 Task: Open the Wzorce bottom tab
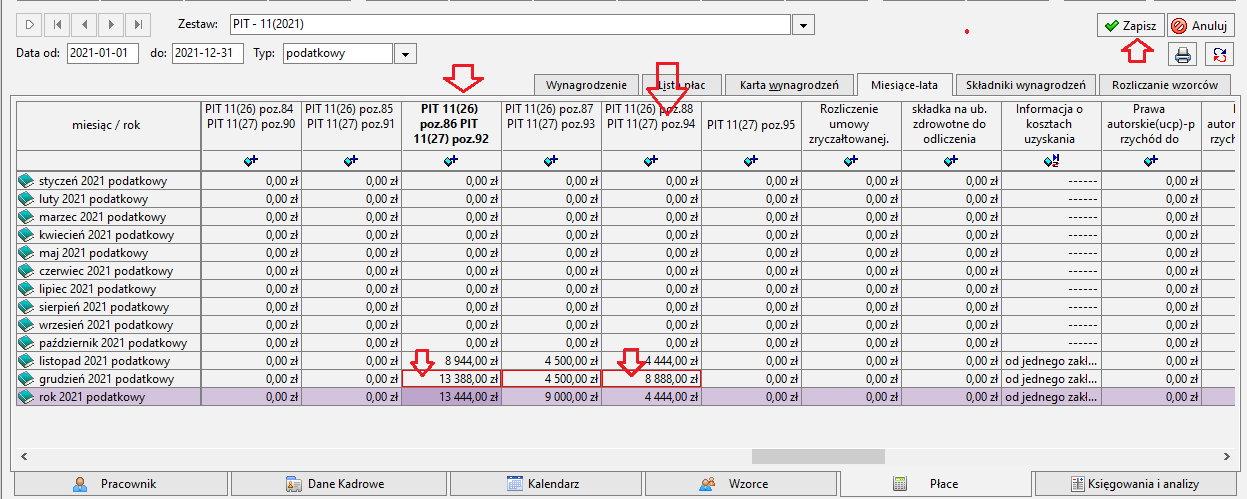[741, 484]
